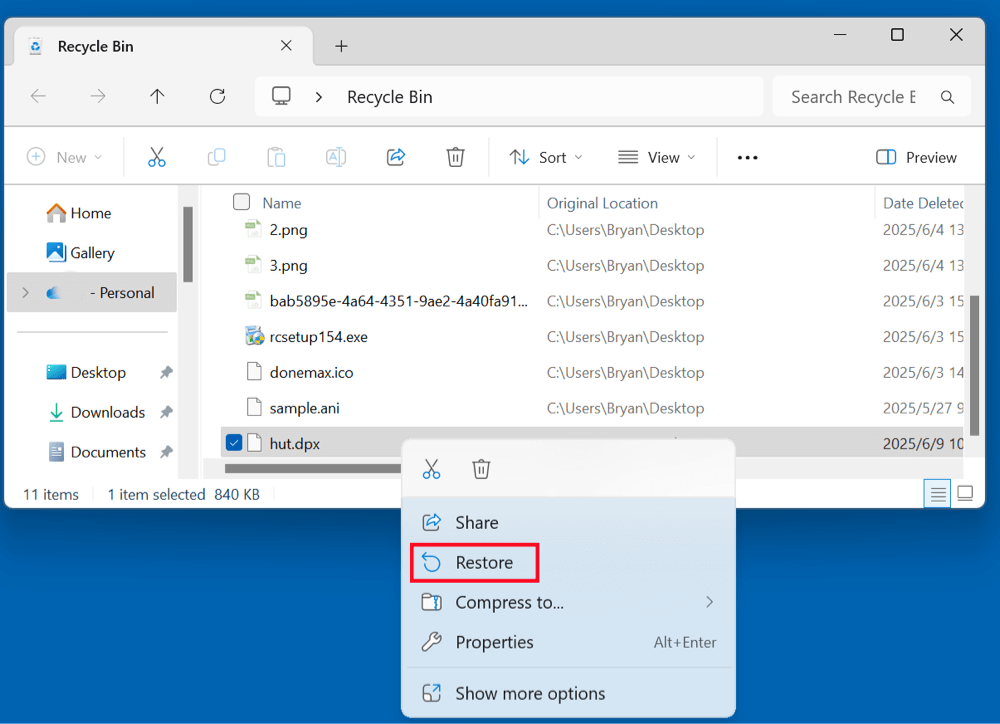
Task: Switch to large icons view in status bar
Action: pyautogui.click(x=964, y=493)
